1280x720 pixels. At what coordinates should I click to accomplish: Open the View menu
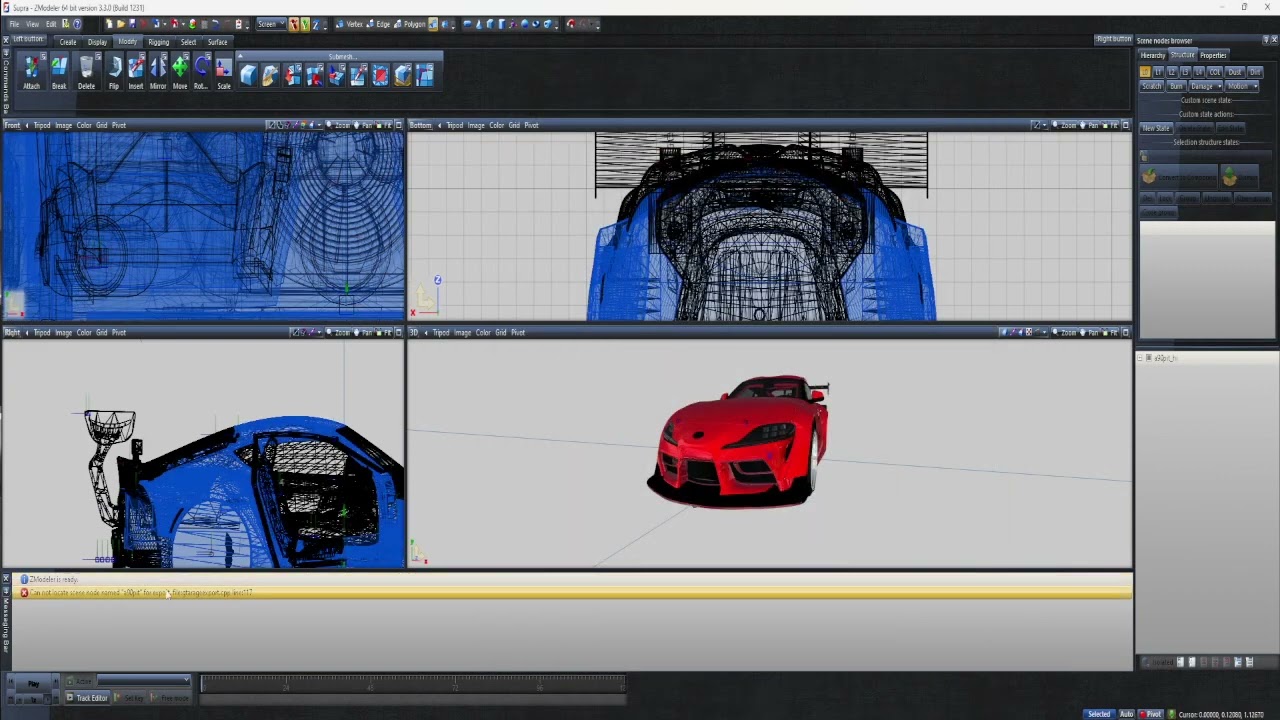point(33,24)
